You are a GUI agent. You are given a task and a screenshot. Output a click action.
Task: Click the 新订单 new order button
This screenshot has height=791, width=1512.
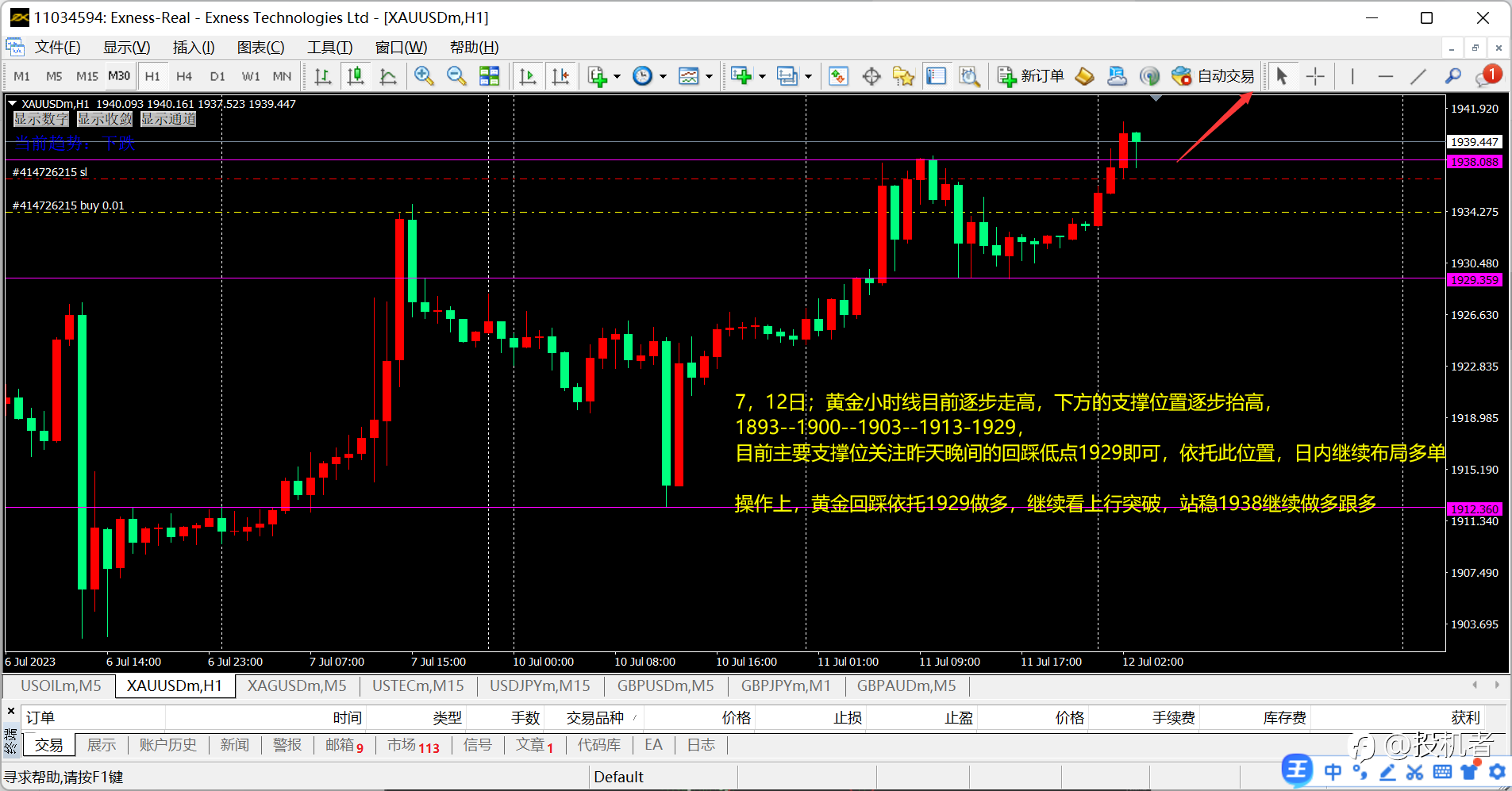tap(1031, 76)
